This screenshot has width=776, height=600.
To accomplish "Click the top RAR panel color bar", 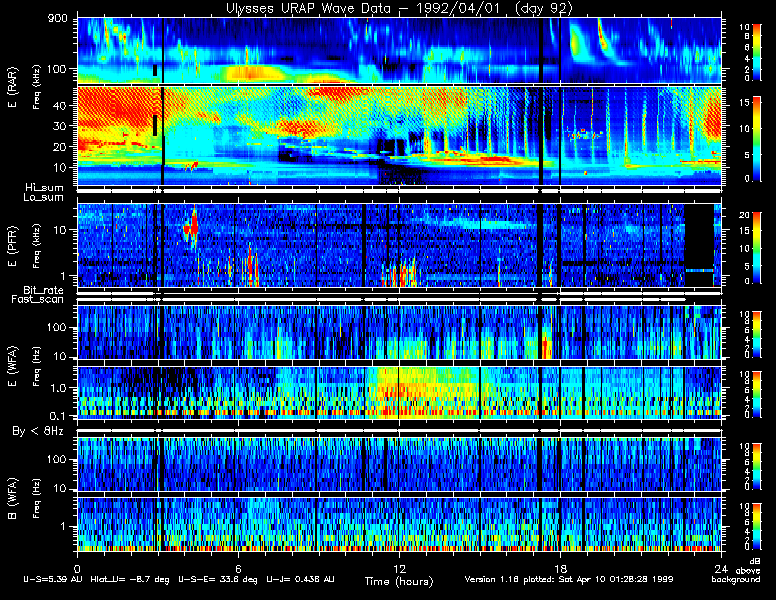I will [757, 51].
